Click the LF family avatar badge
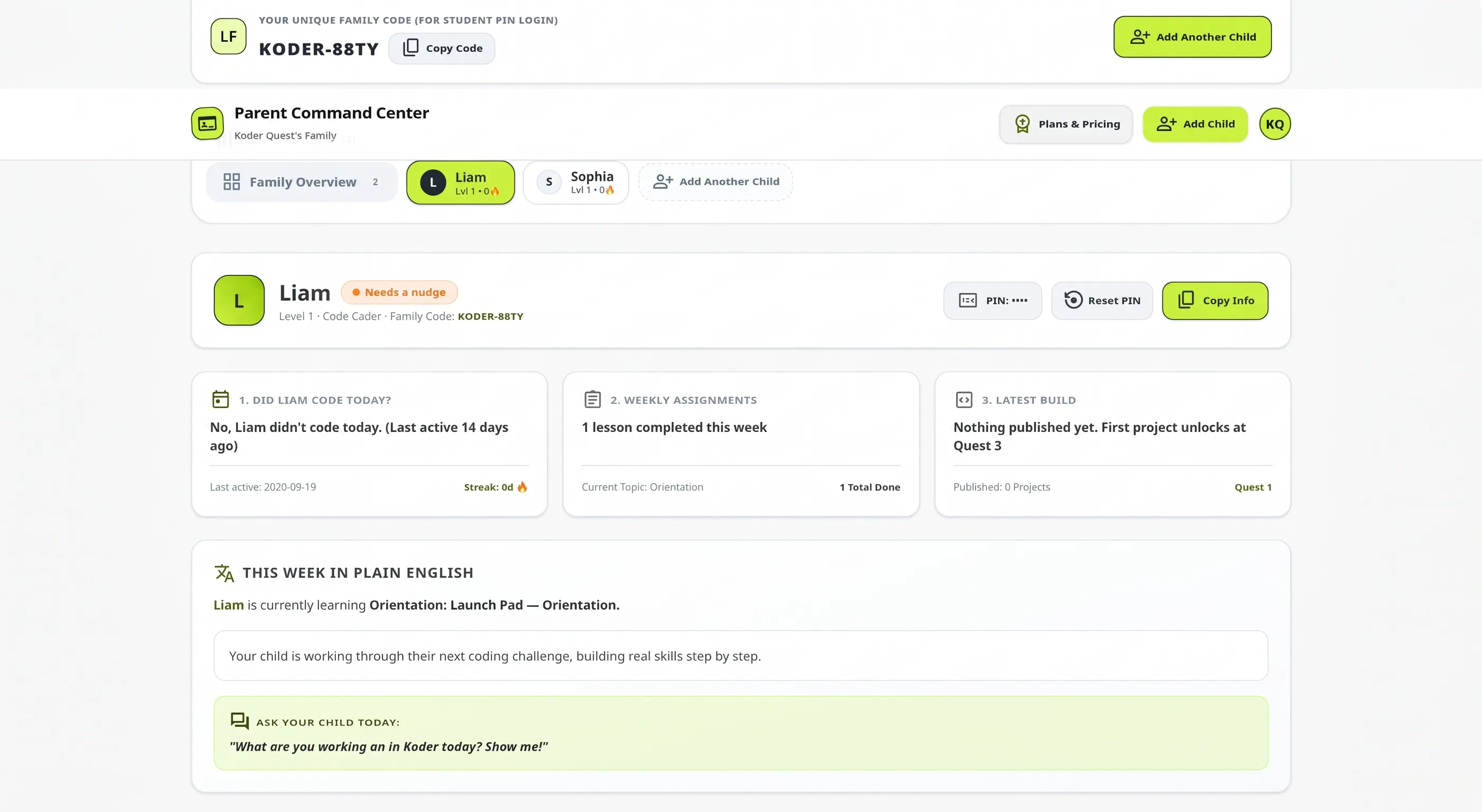Screen dimensions: 1482x812 (228, 36)
